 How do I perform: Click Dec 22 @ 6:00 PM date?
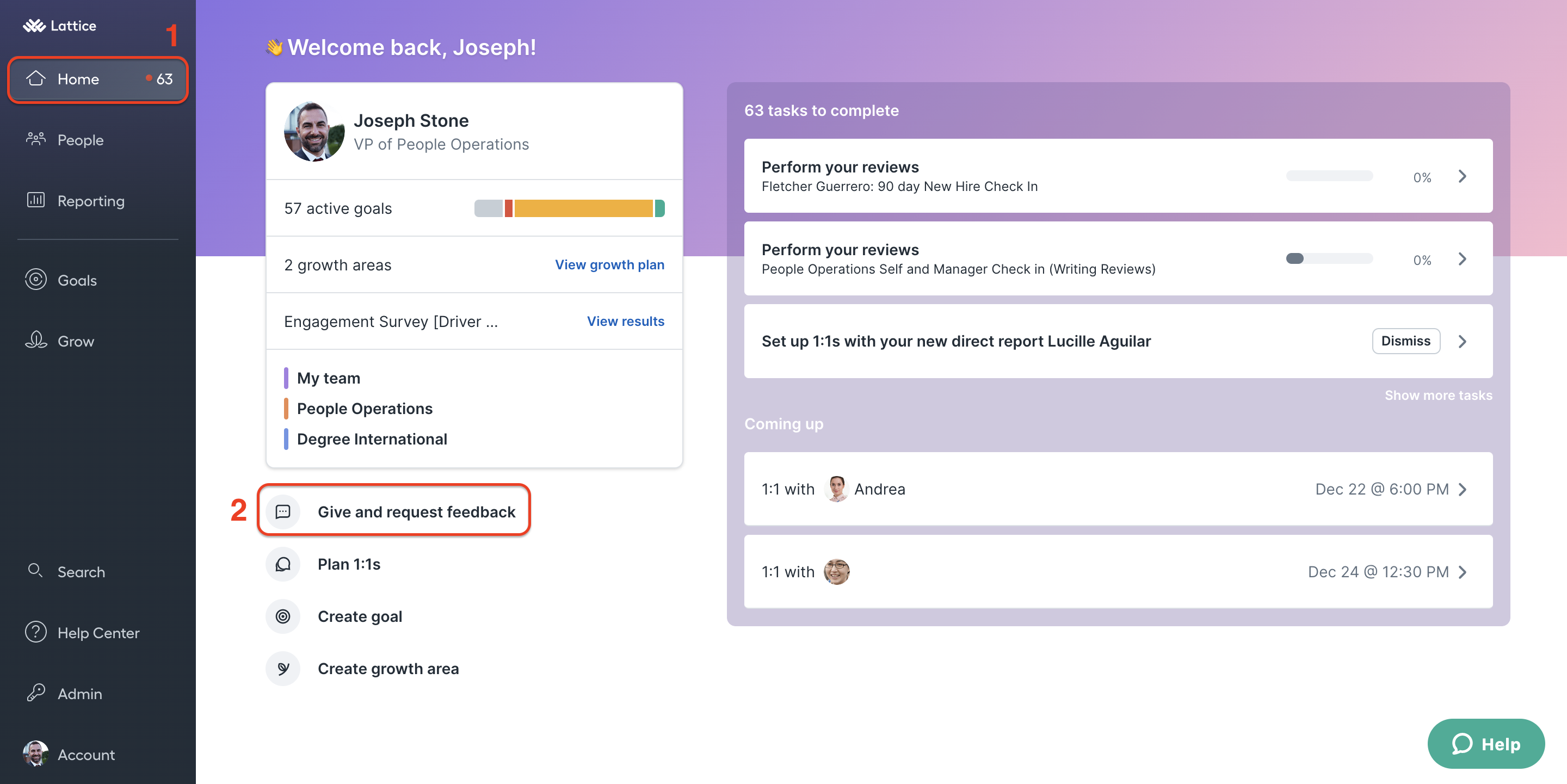click(1381, 489)
